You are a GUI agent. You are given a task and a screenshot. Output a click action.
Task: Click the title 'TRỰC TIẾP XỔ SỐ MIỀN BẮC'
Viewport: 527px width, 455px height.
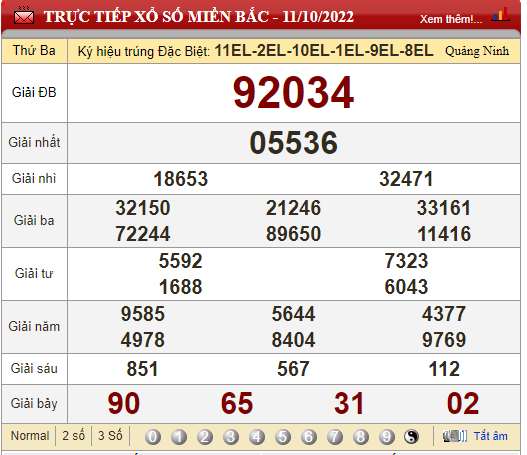pos(156,17)
